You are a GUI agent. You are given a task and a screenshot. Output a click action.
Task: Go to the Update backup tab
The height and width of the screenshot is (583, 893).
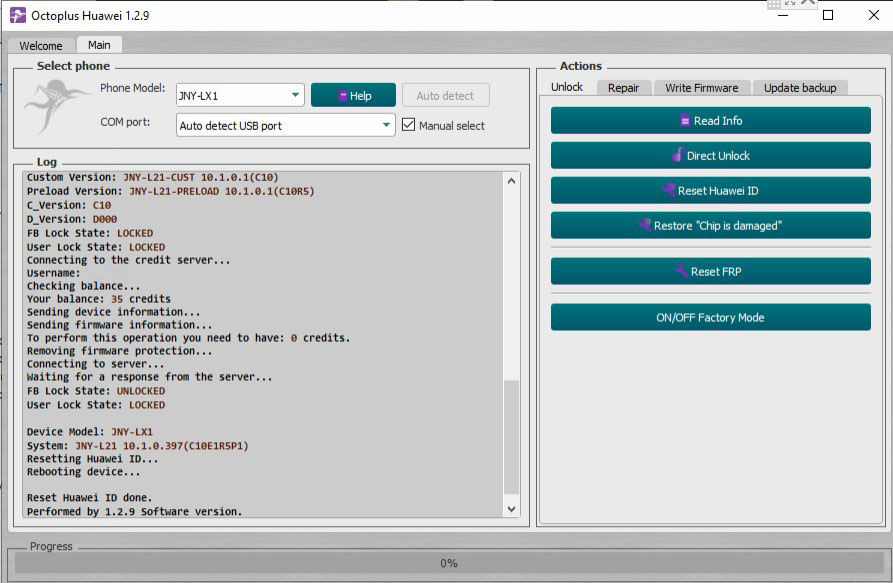(800, 88)
